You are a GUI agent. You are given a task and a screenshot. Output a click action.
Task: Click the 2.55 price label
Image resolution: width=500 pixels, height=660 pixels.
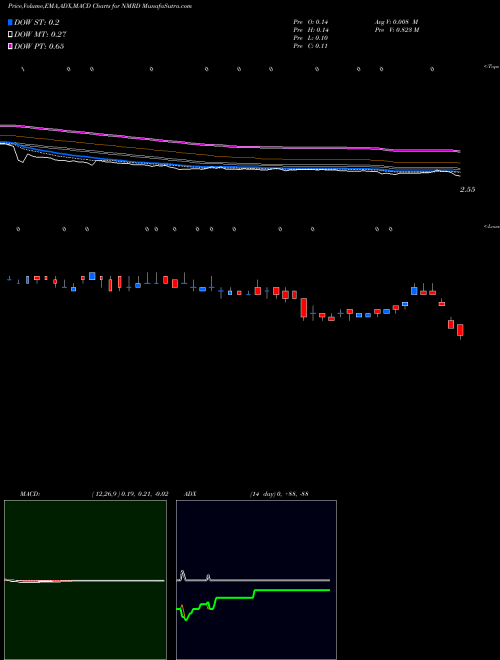click(467, 189)
